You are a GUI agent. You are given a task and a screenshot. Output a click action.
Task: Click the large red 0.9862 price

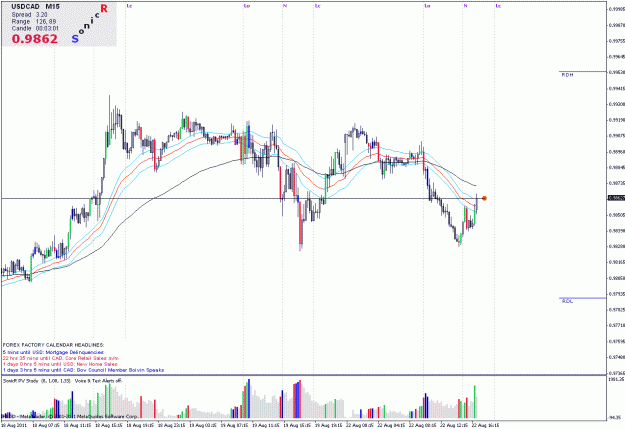(35, 39)
